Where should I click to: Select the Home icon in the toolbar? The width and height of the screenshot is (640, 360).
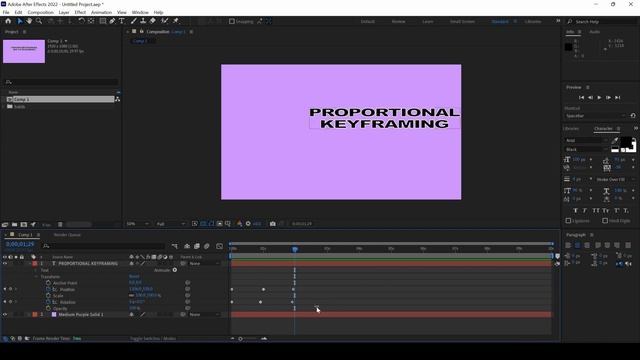8,21
